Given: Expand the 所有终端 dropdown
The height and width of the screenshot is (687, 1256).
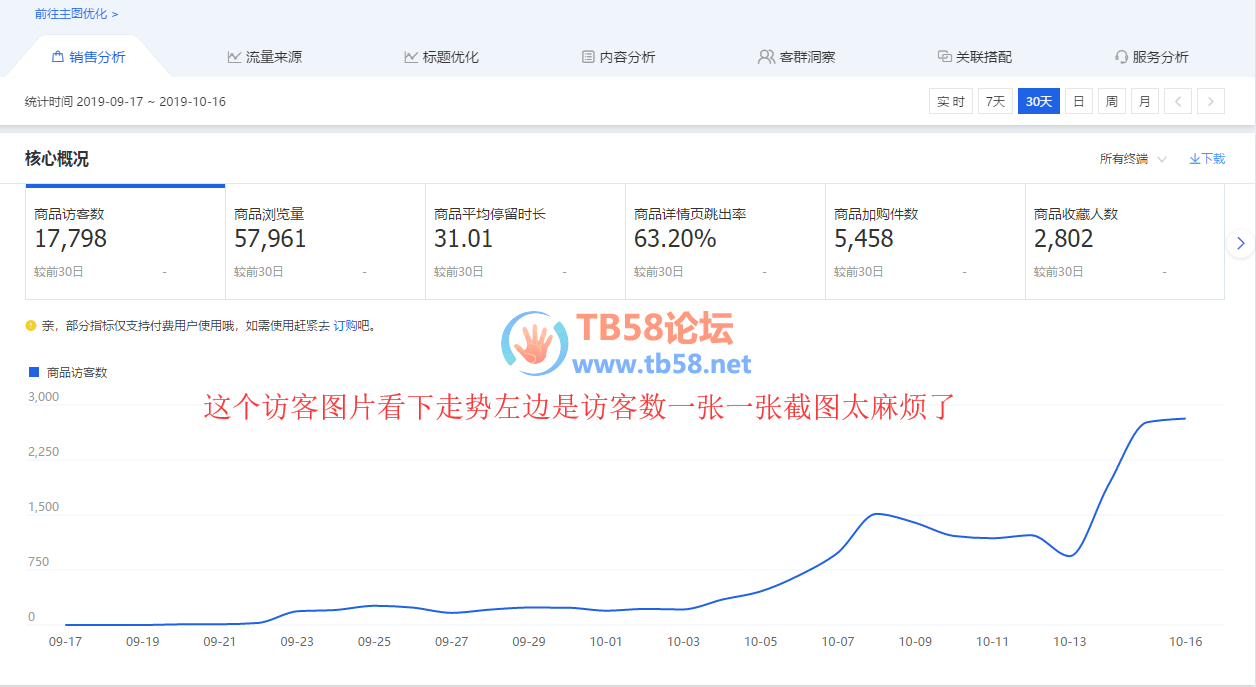Looking at the screenshot, I should (x=1132, y=159).
